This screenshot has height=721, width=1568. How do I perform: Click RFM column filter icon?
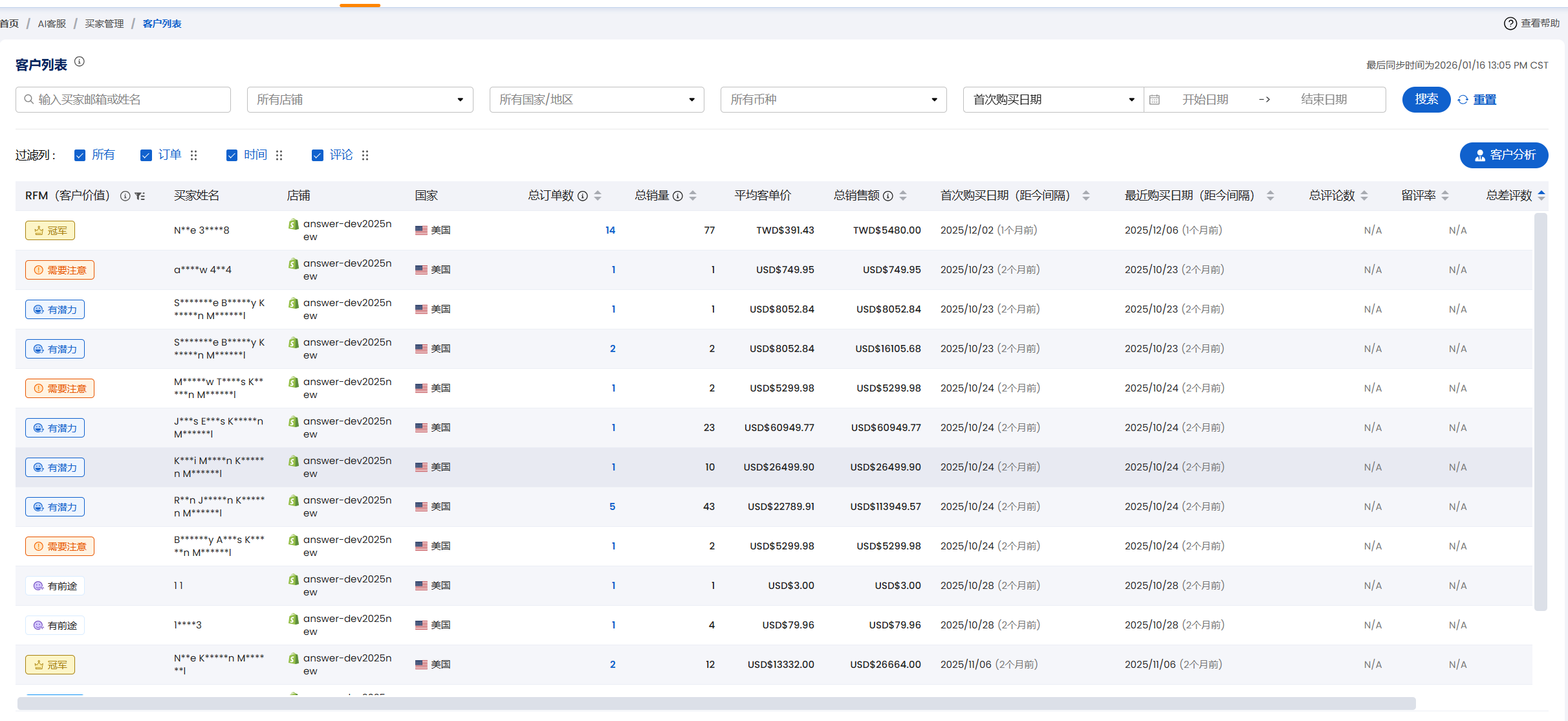[x=140, y=196]
